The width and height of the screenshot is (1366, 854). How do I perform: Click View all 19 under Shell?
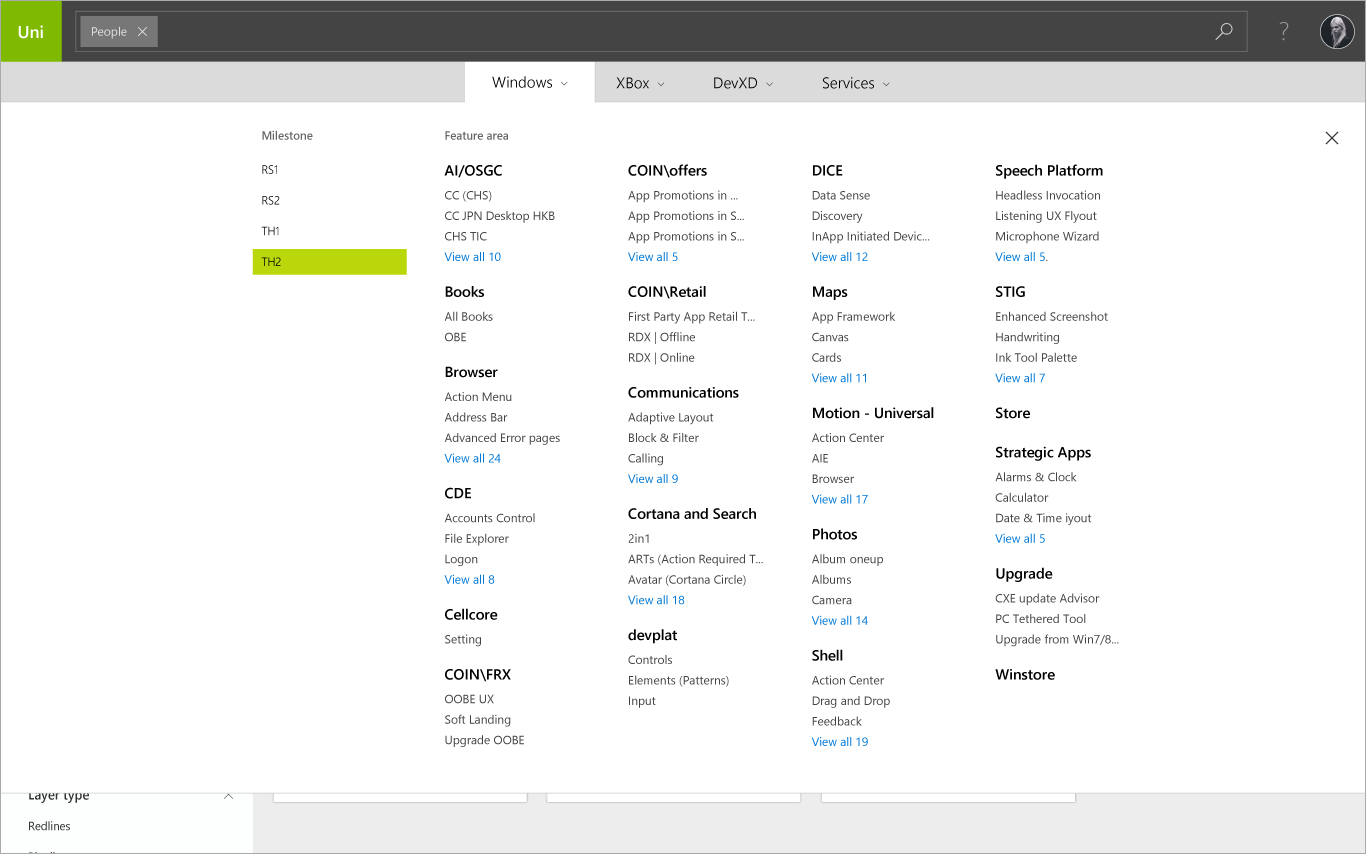click(840, 742)
